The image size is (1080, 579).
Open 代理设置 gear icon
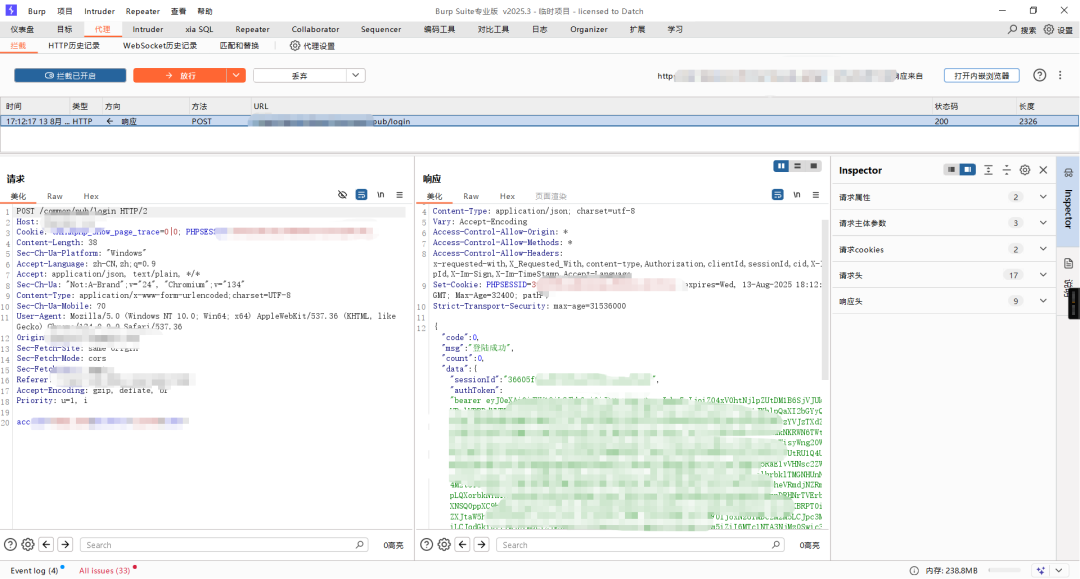pyautogui.click(x=295, y=46)
